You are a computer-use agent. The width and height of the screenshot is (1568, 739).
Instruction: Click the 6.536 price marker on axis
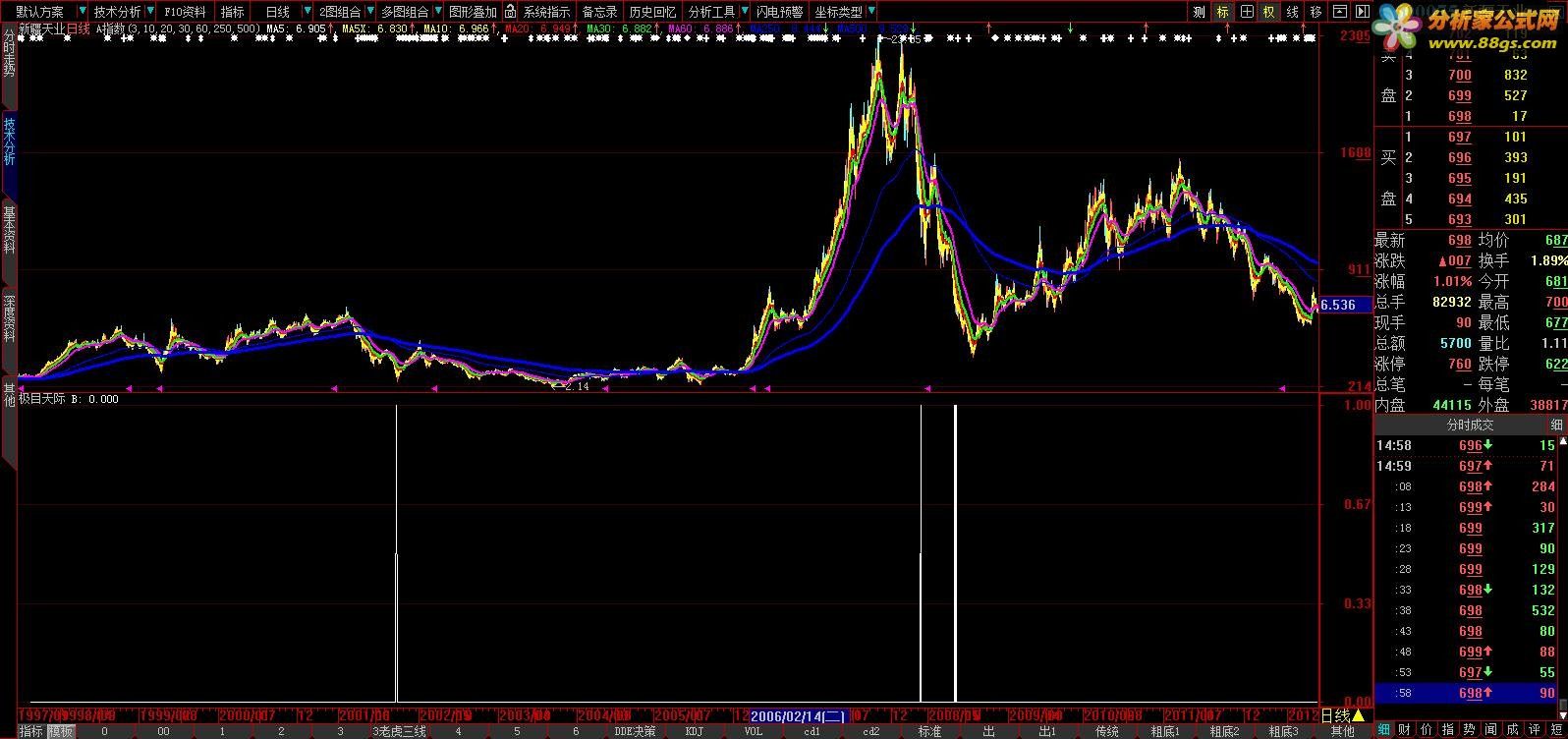click(1344, 305)
